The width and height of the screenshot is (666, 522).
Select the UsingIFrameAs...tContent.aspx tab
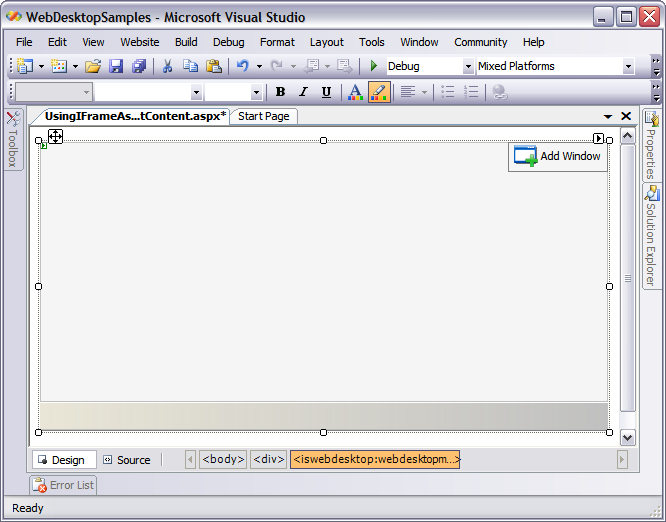[134, 116]
